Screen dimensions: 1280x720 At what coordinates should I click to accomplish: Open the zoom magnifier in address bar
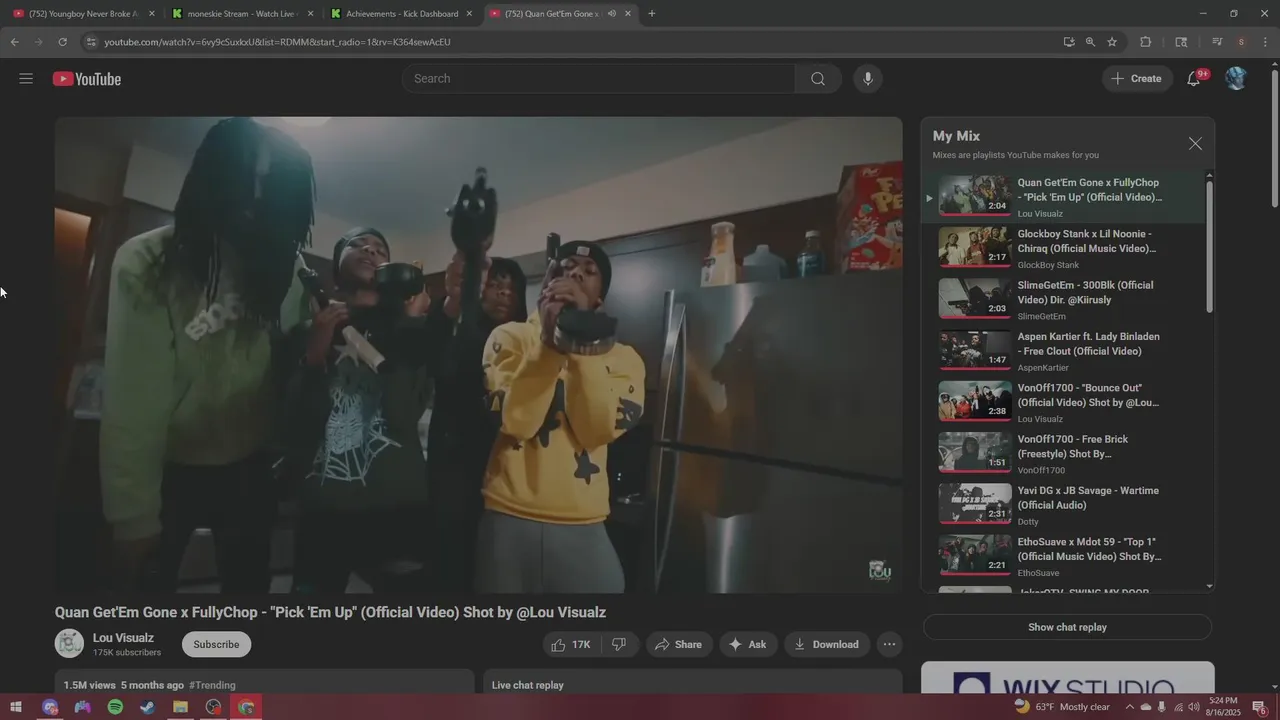click(1090, 42)
